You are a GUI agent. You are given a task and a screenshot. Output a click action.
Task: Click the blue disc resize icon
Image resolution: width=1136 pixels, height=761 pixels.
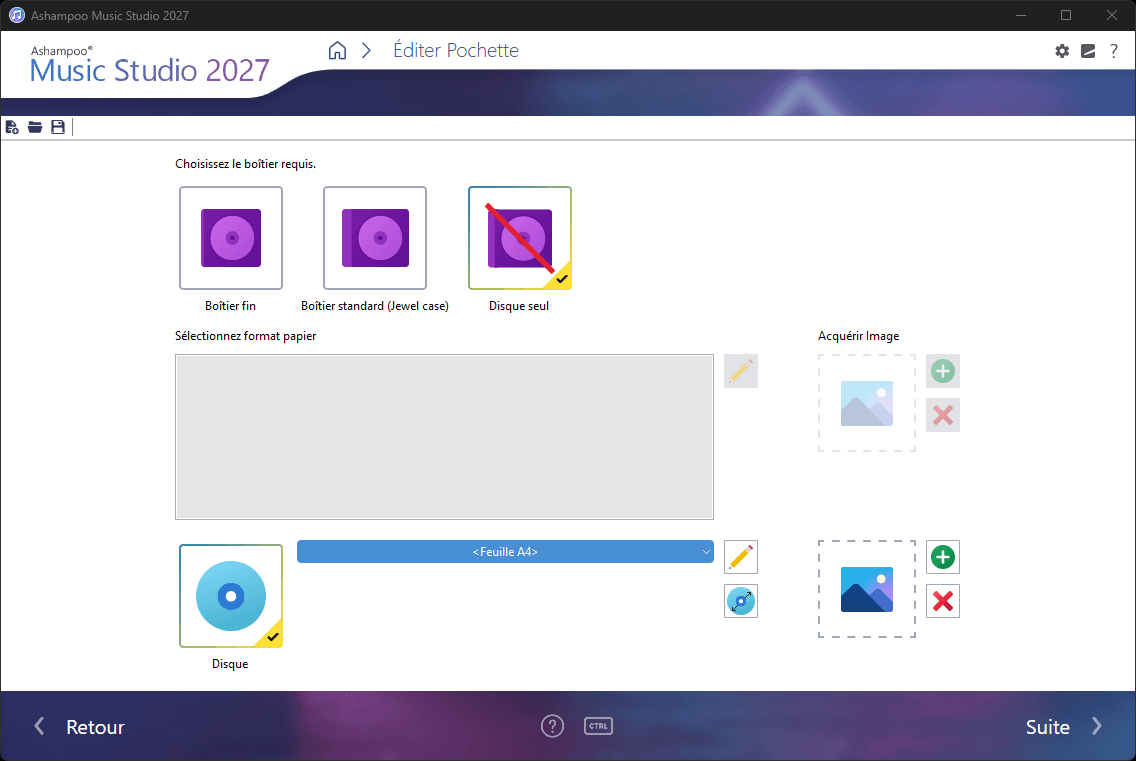740,602
